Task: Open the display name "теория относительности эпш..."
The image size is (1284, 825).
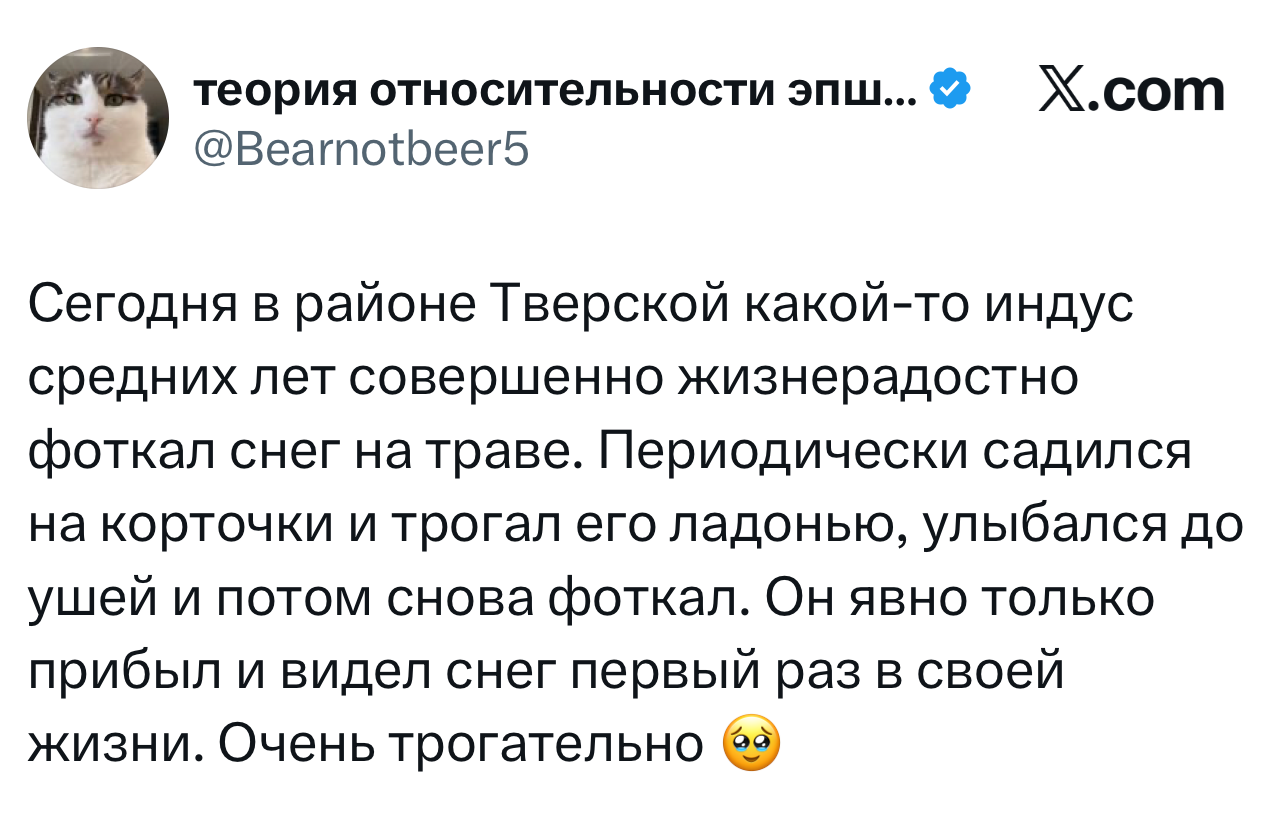Action: click(553, 93)
